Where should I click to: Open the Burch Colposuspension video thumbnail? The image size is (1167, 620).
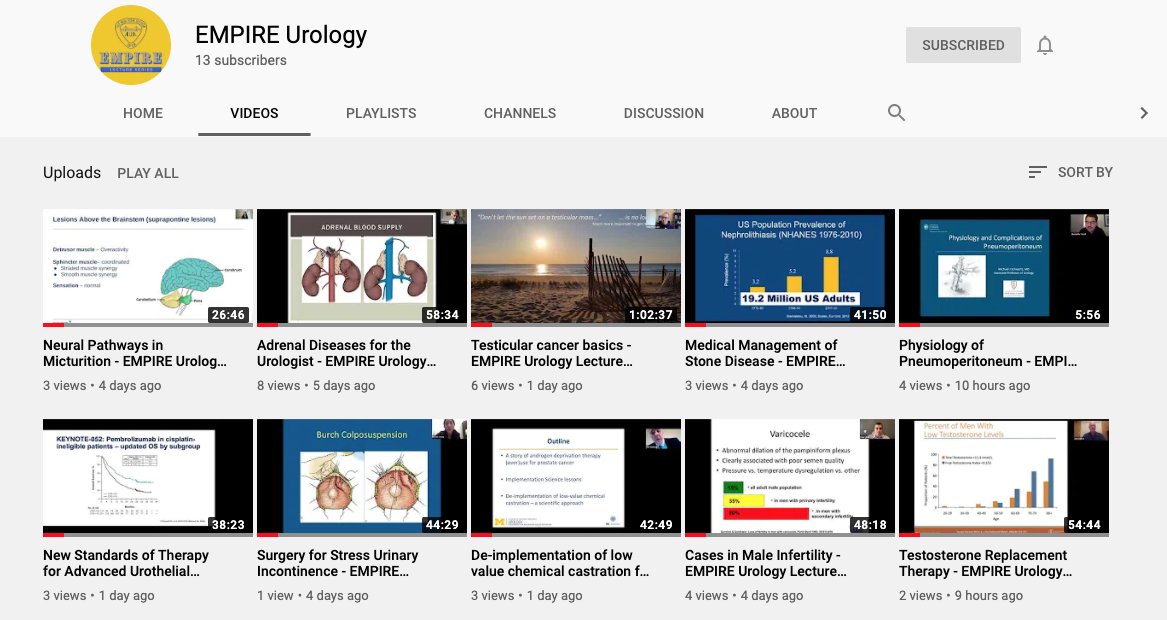point(362,478)
